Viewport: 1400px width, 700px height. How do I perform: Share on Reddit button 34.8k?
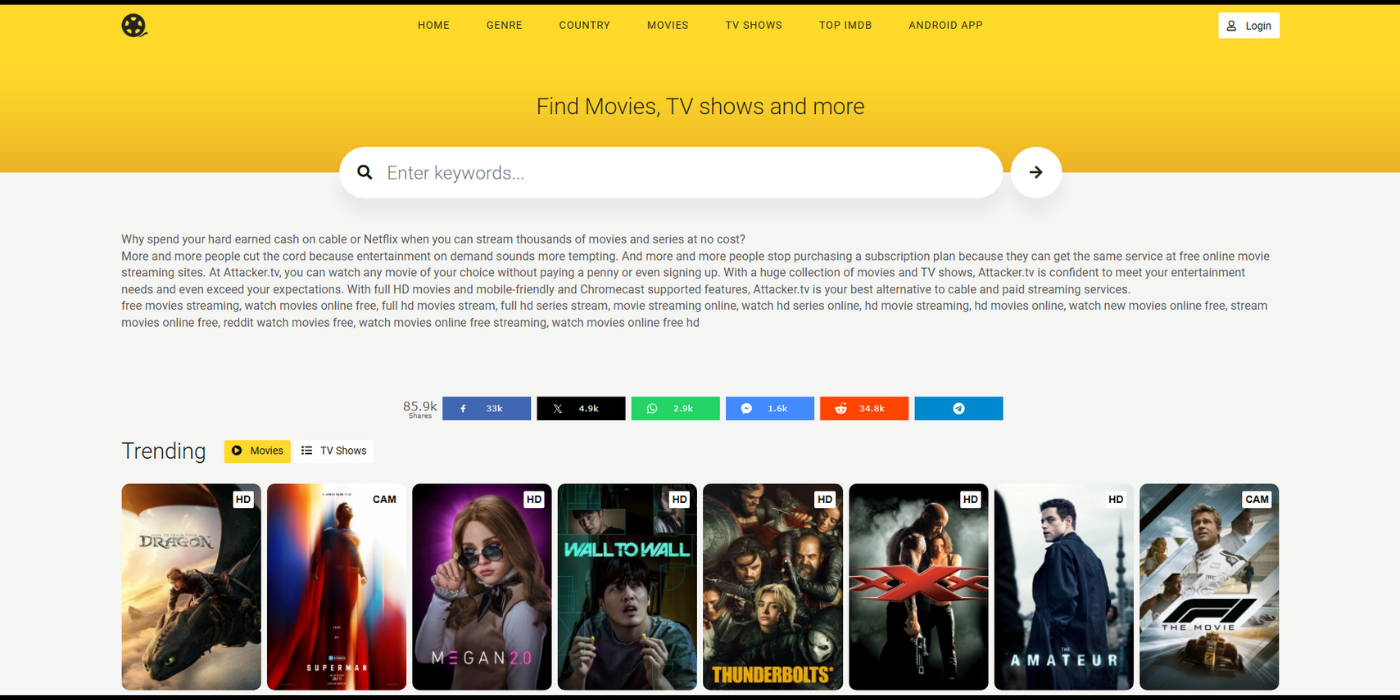[864, 408]
